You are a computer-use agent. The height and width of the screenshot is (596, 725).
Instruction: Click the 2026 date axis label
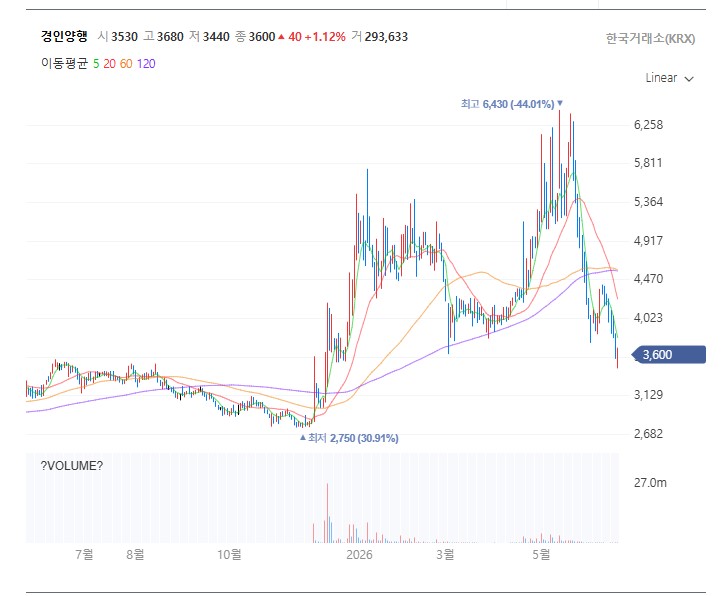[x=359, y=554]
